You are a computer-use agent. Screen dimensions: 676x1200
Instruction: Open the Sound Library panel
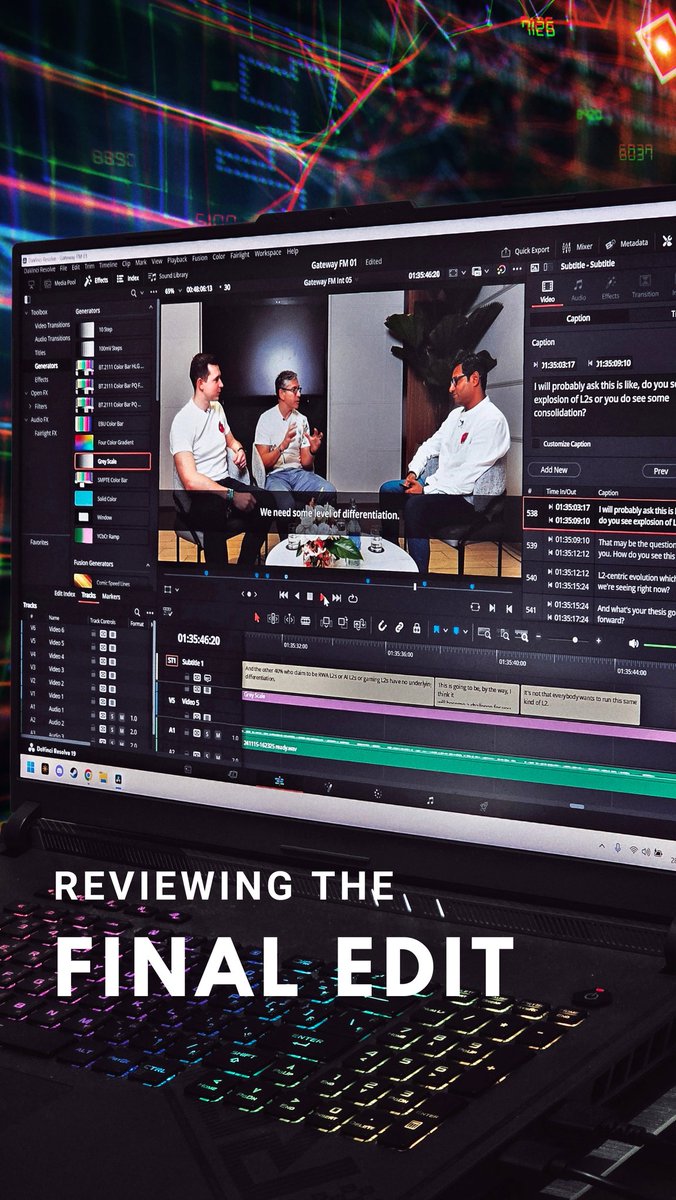(x=168, y=276)
